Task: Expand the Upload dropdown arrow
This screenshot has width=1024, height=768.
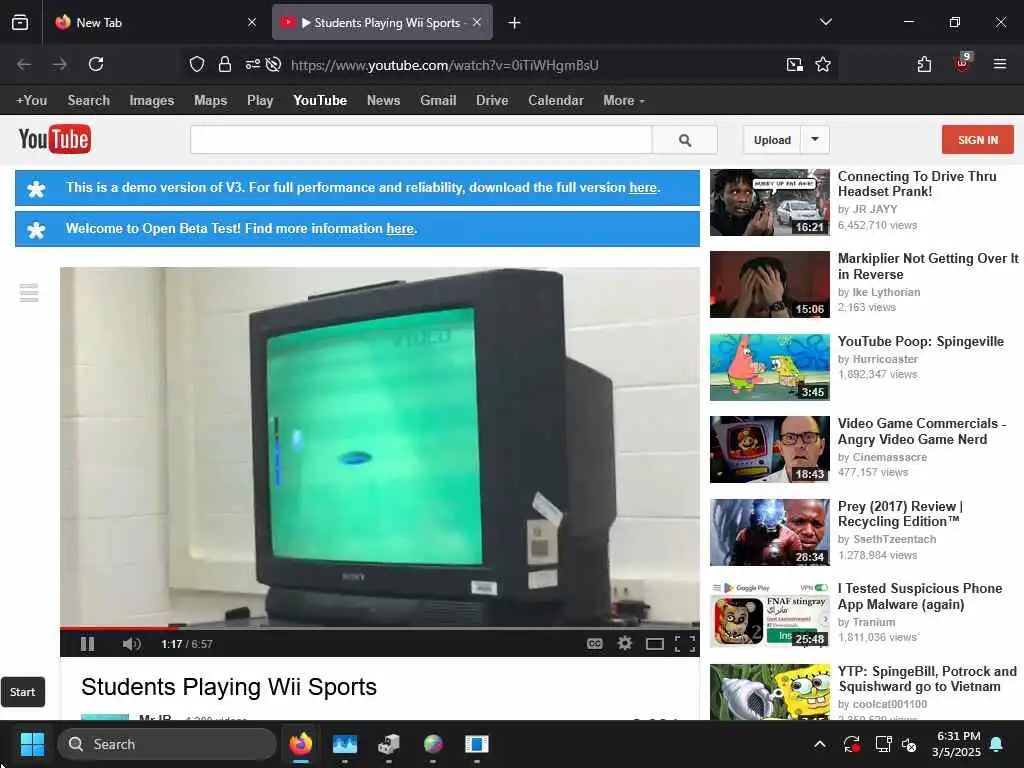Action: (815, 140)
